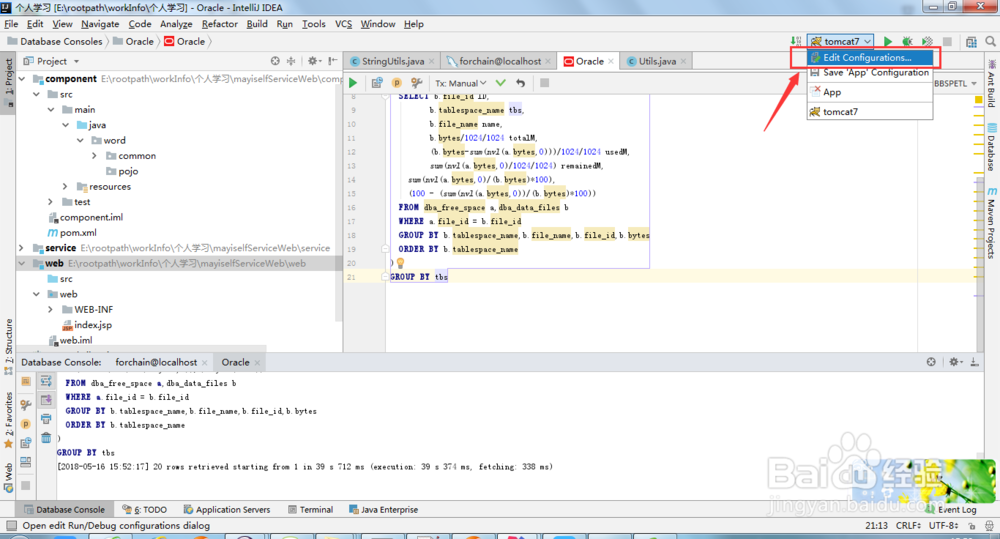The image size is (1000, 539).
Task: Open the Terminal tool window
Action: point(311,510)
